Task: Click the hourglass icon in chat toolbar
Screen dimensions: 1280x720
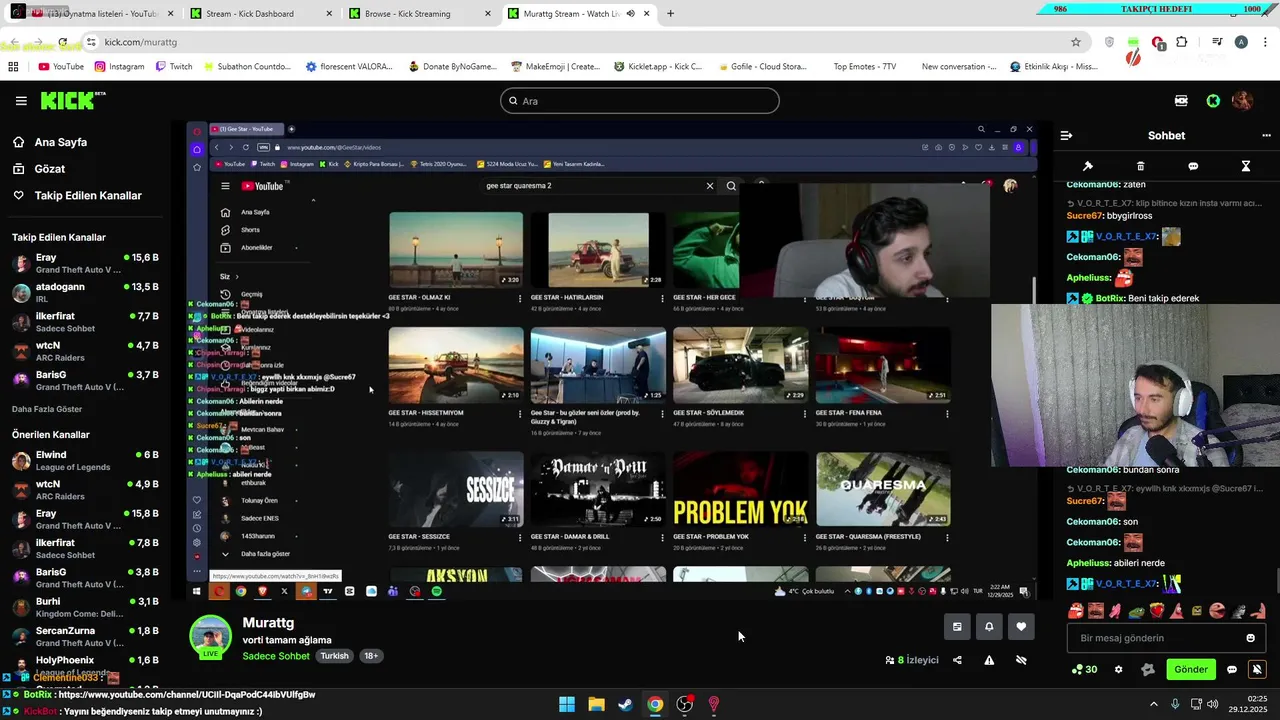Action: click(x=1246, y=166)
